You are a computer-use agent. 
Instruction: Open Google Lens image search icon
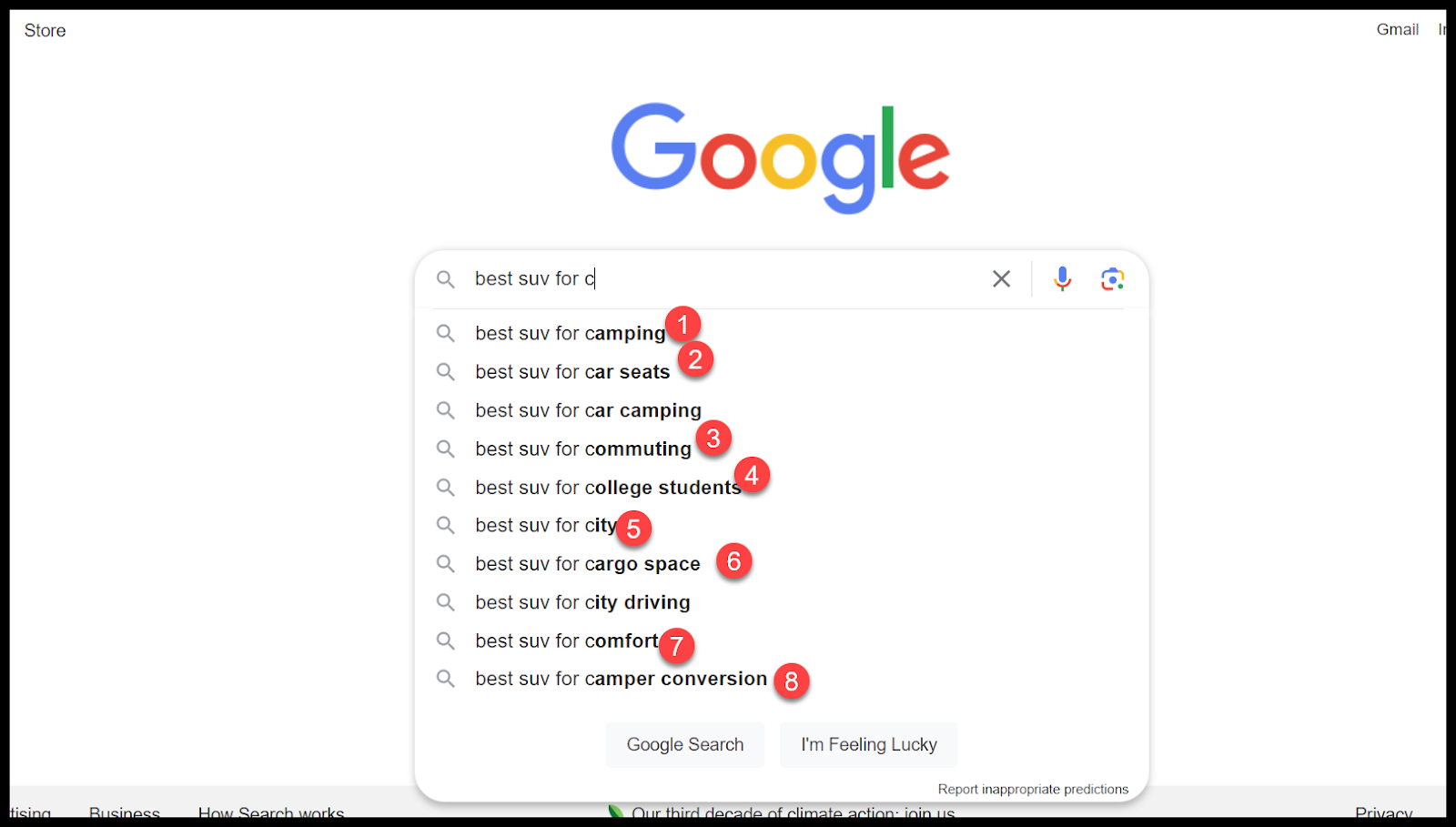click(x=1112, y=279)
